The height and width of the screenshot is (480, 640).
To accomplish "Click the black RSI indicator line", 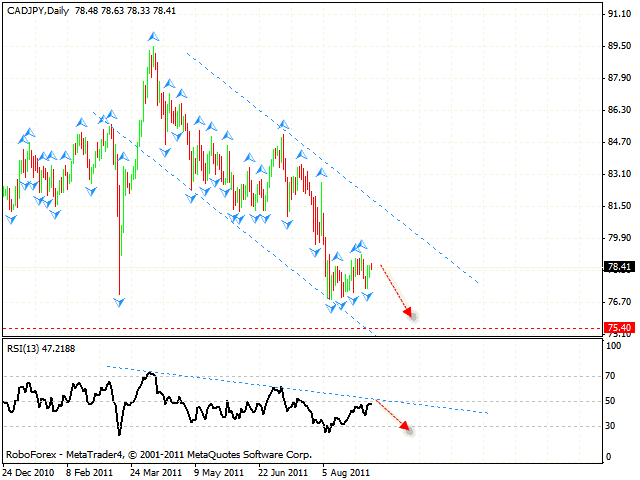I will tap(187, 402).
